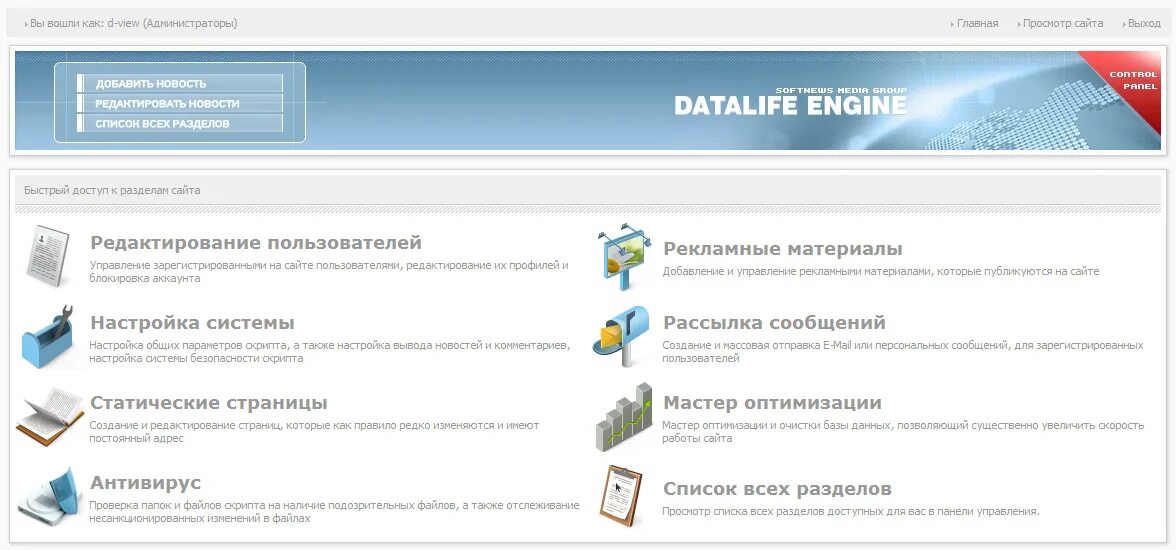1176x550 pixels.
Task: Select РЕДАКТИРОВАТЬ НОВОСТИ in banner menu
Action: click(x=180, y=104)
